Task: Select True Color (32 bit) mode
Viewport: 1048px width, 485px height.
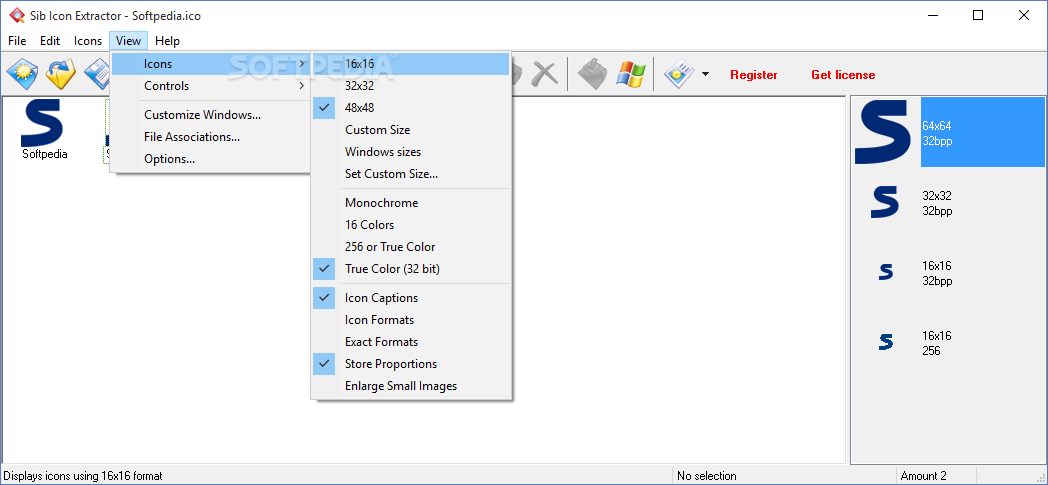Action: (x=411, y=269)
